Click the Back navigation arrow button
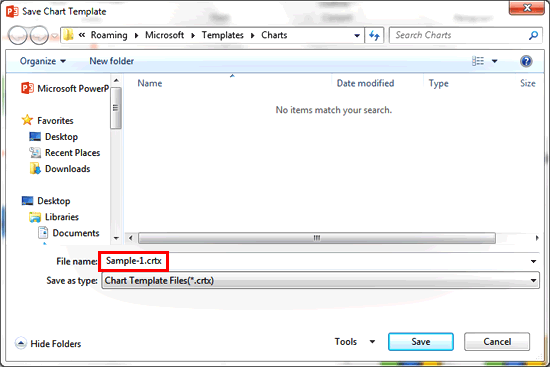The height and width of the screenshot is (367, 550). 18,35
